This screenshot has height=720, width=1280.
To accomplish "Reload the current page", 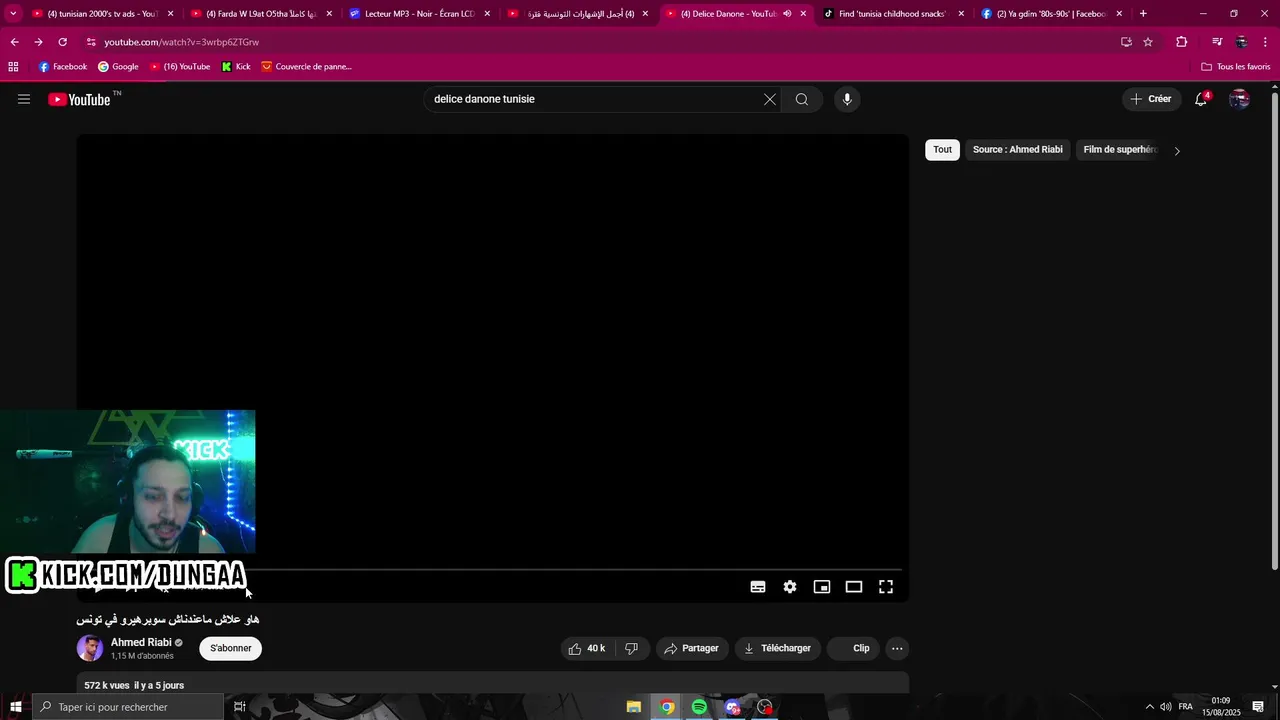I will coord(63,42).
